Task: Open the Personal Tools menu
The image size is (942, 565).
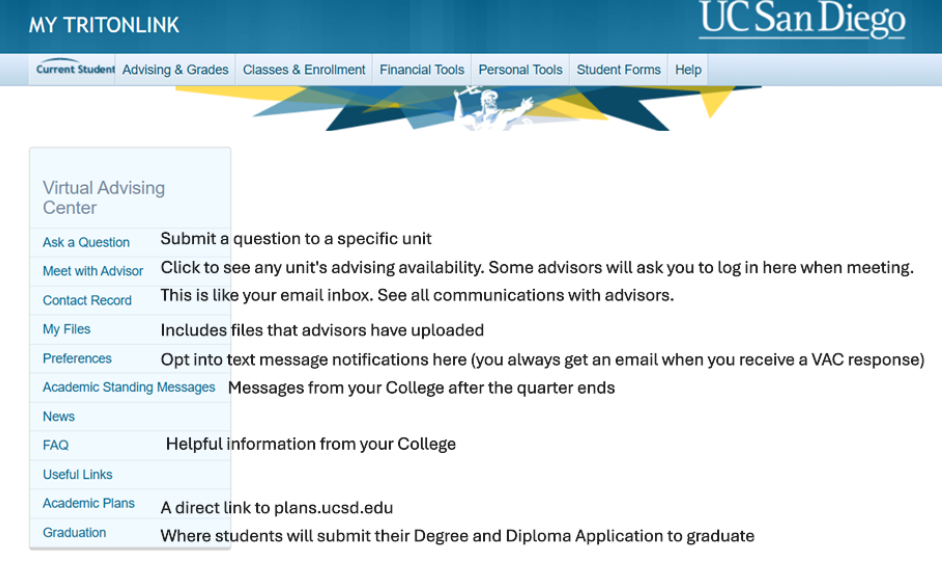Action: pos(520,70)
